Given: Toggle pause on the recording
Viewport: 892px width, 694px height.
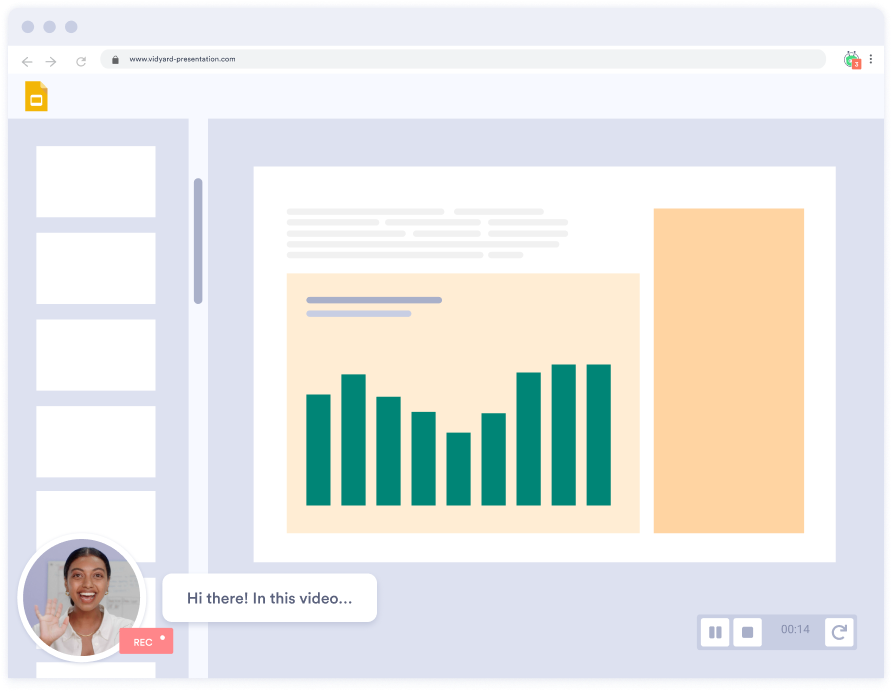Looking at the screenshot, I should 715,632.
